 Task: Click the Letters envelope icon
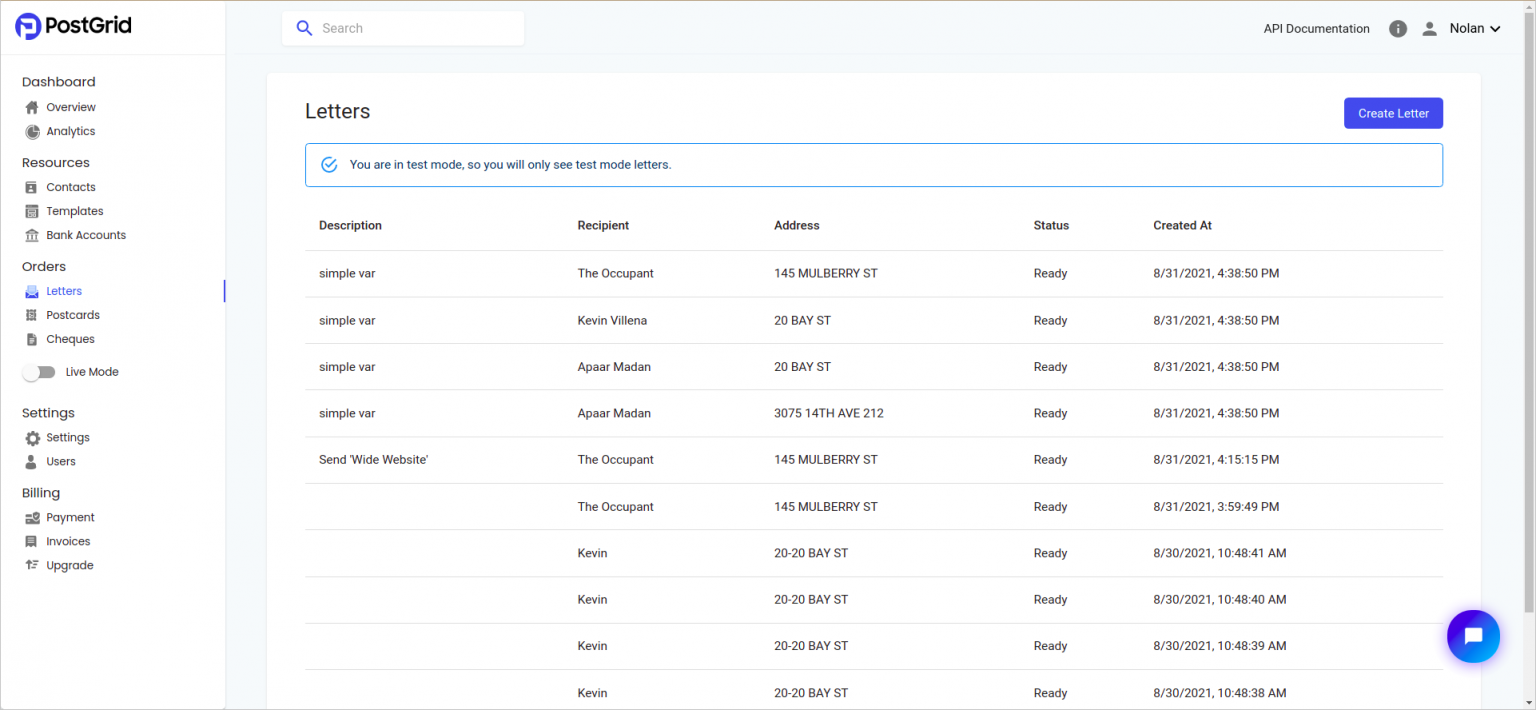[32, 291]
